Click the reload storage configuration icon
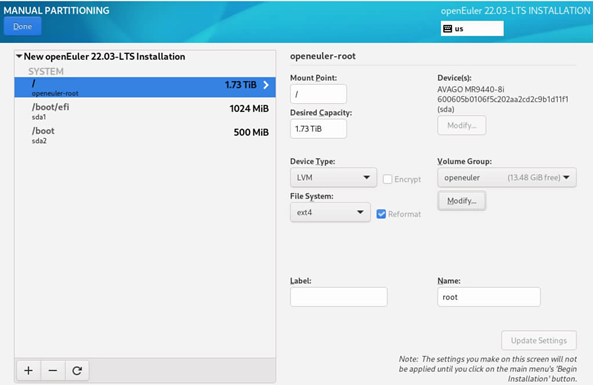Image resolution: width=593 pixels, height=385 pixels. tap(77, 370)
